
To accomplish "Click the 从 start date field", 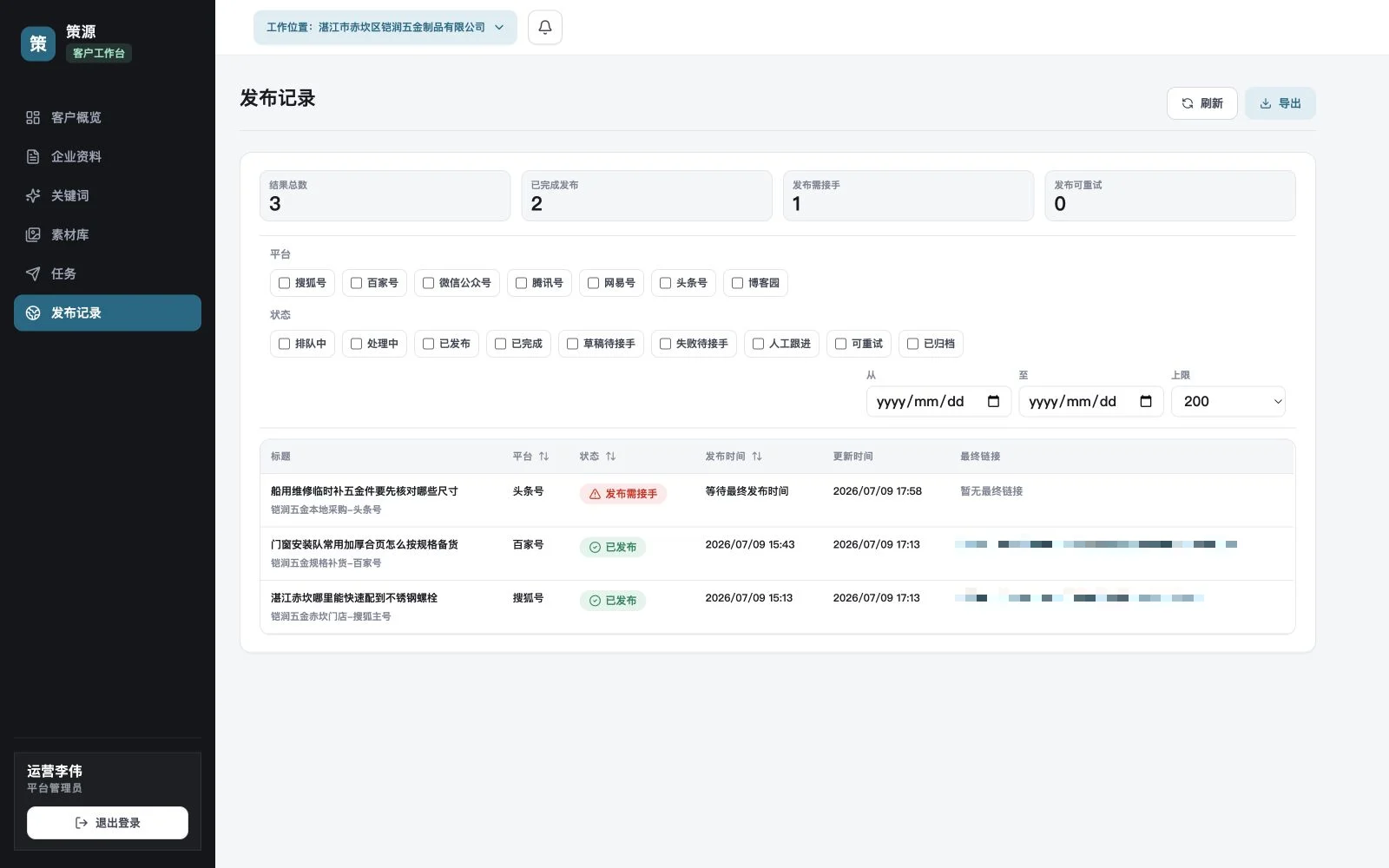I will click(x=938, y=401).
